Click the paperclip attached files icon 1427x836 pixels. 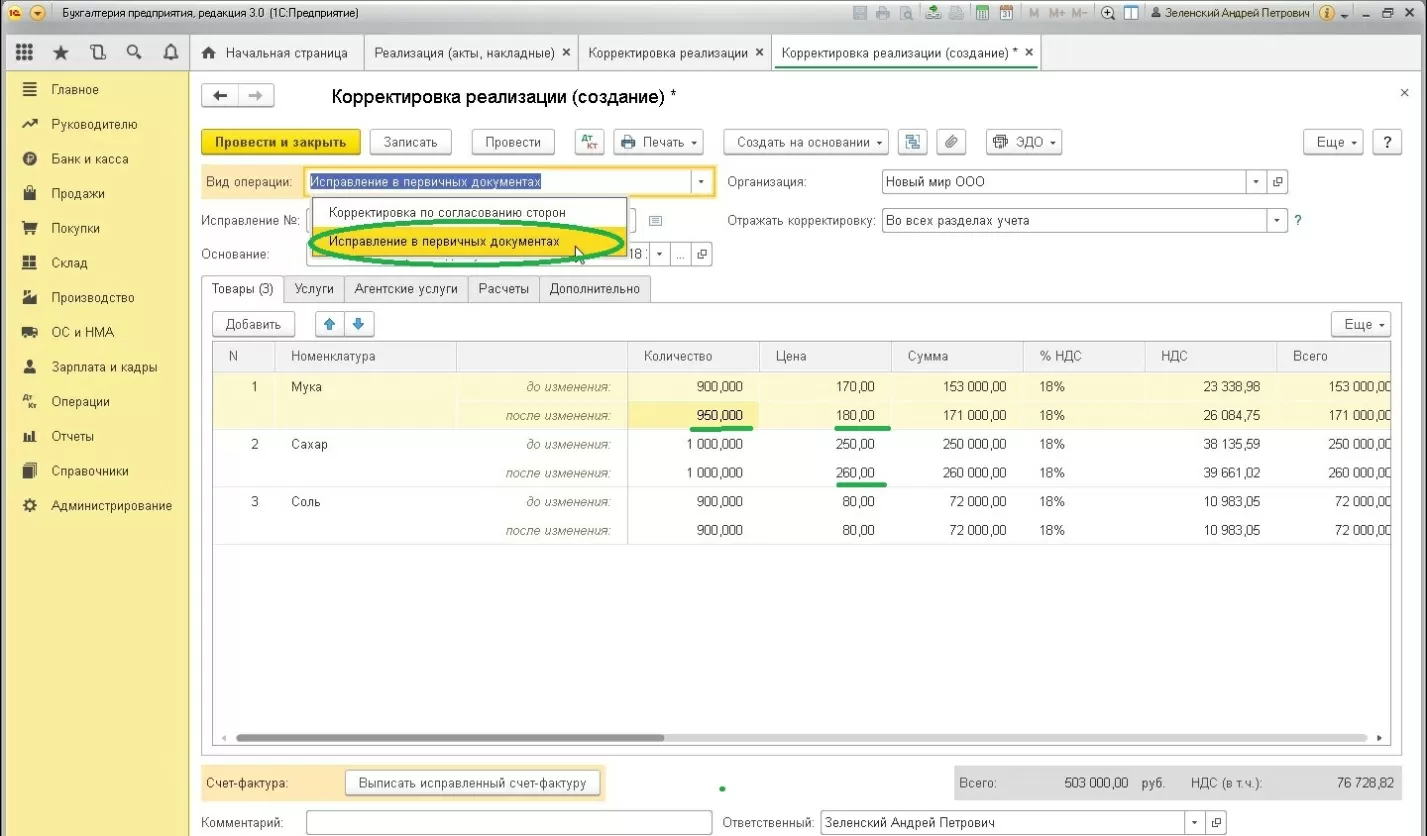click(x=950, y=142)
